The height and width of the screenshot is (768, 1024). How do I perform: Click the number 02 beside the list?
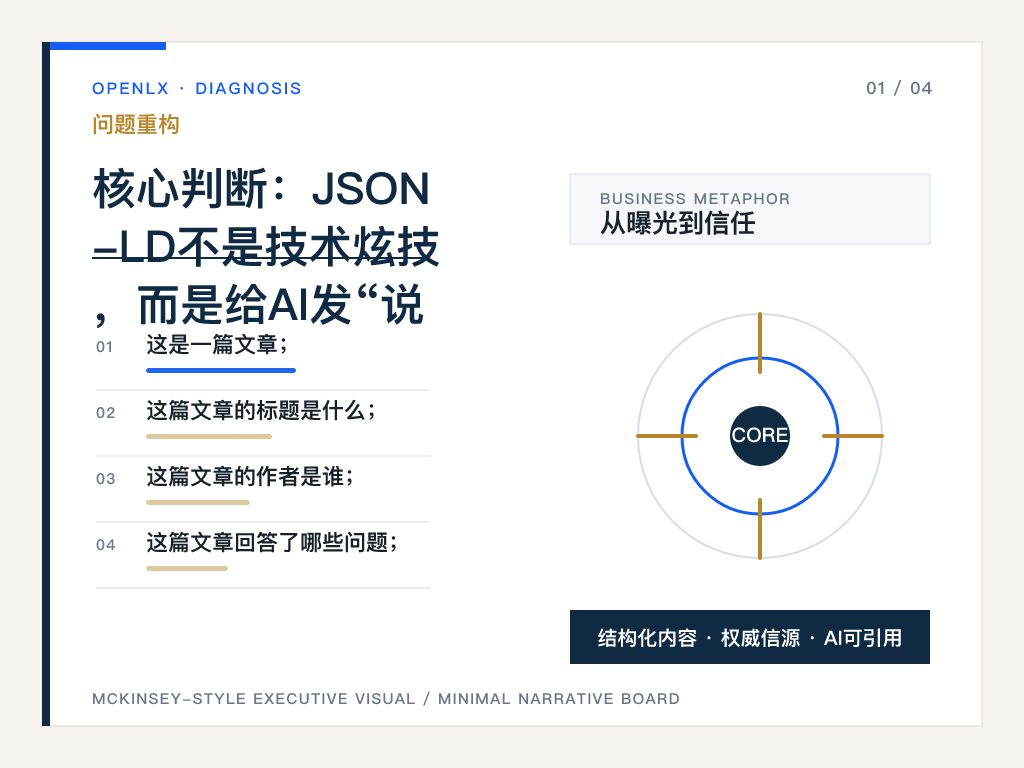[x=106, y=413]
